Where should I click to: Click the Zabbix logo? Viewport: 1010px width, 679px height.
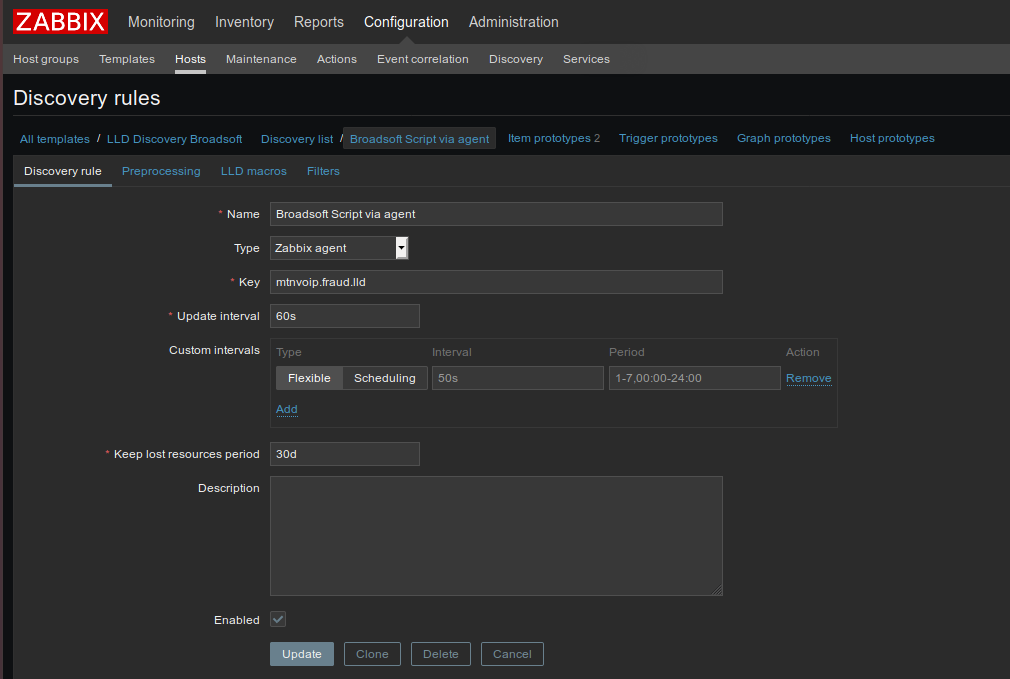[60, 21]
